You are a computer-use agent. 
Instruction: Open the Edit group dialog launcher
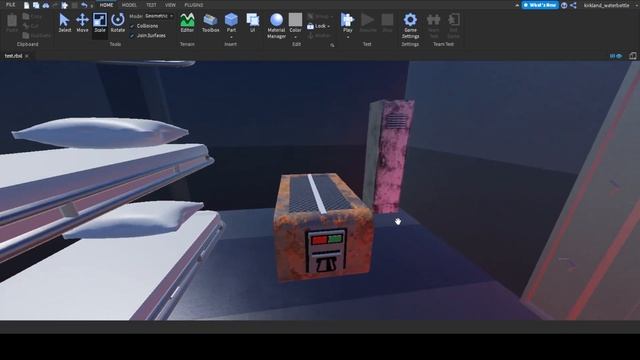(332, 45)
